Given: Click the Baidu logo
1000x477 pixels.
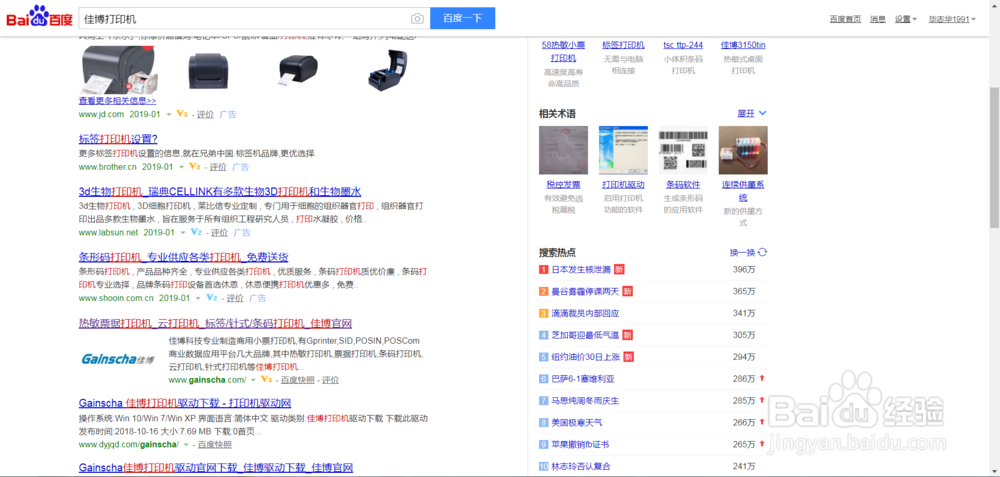Looking at the screenshot, I should (40, 17).
